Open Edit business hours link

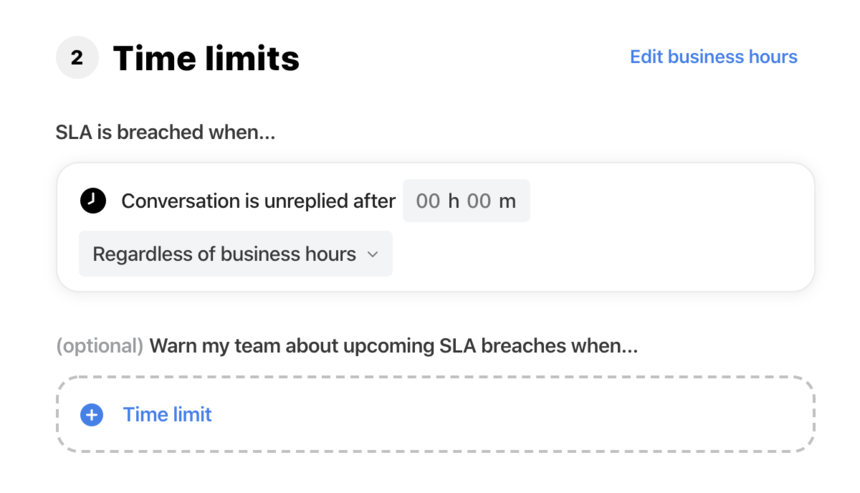tap(714, 57)
